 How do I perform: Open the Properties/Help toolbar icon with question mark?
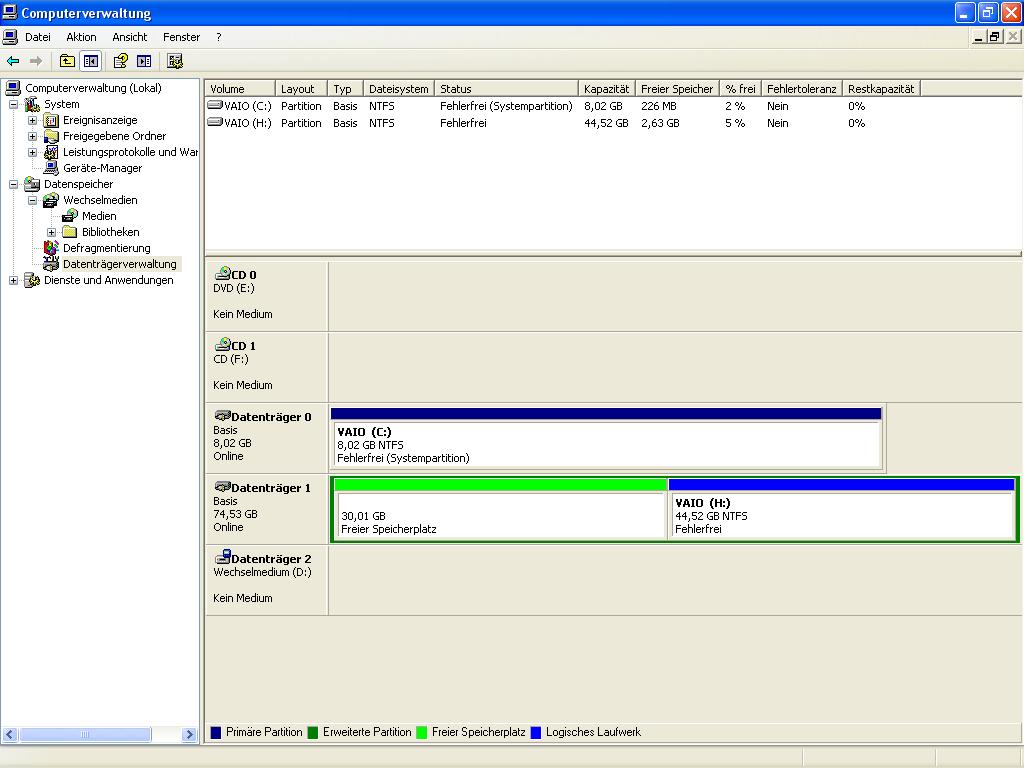tap(120, 61)
